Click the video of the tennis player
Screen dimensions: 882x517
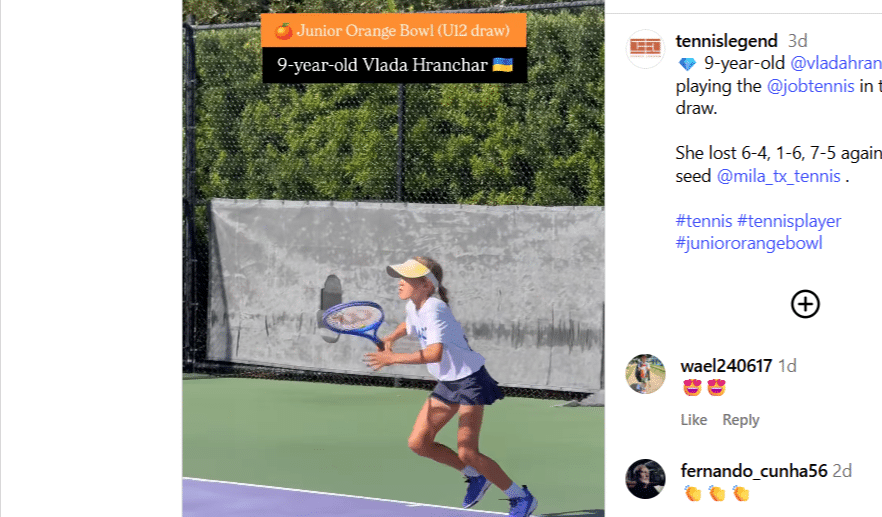[x=393, y=259]
